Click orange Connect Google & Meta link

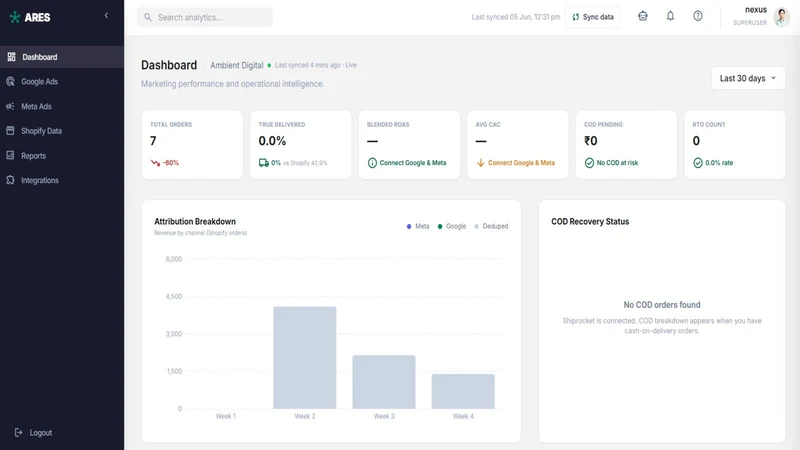(x=521, y=163)
